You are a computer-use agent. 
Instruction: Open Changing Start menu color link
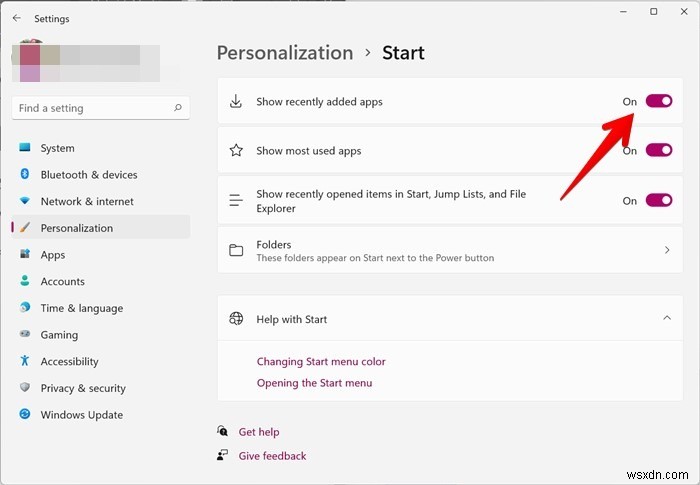[x=321, y=362]
